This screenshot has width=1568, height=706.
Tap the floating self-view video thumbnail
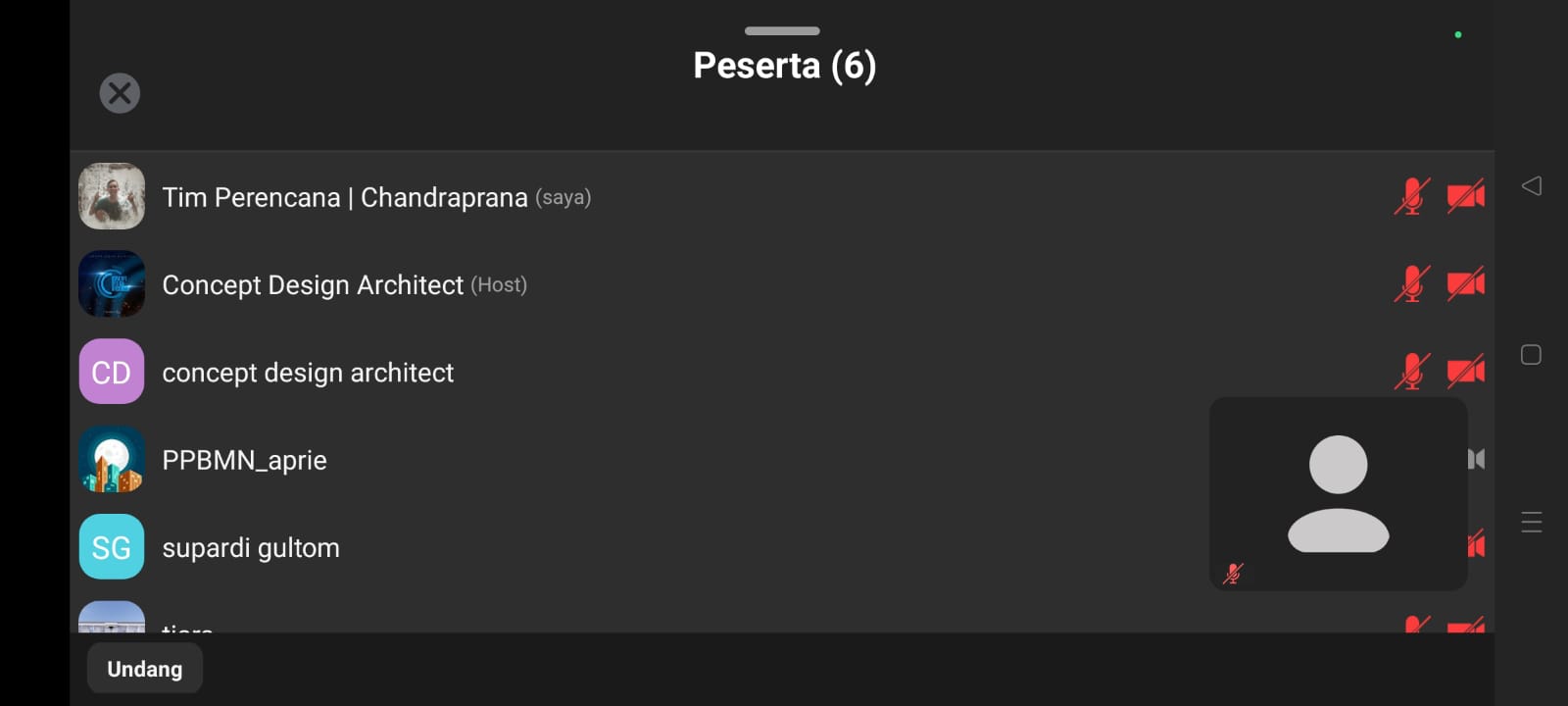(x=1338, y=493)
